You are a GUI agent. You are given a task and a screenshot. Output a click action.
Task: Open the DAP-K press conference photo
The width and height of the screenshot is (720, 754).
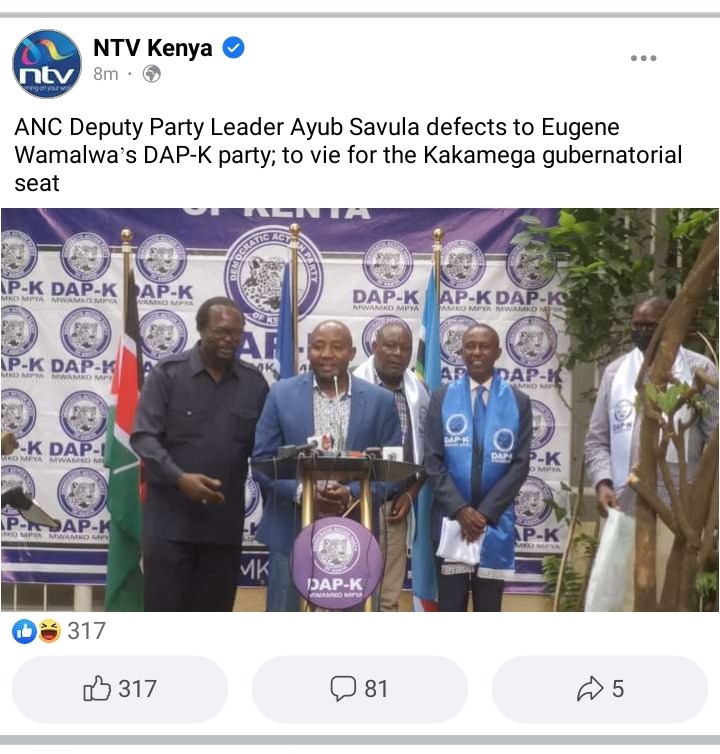point(360,410)
